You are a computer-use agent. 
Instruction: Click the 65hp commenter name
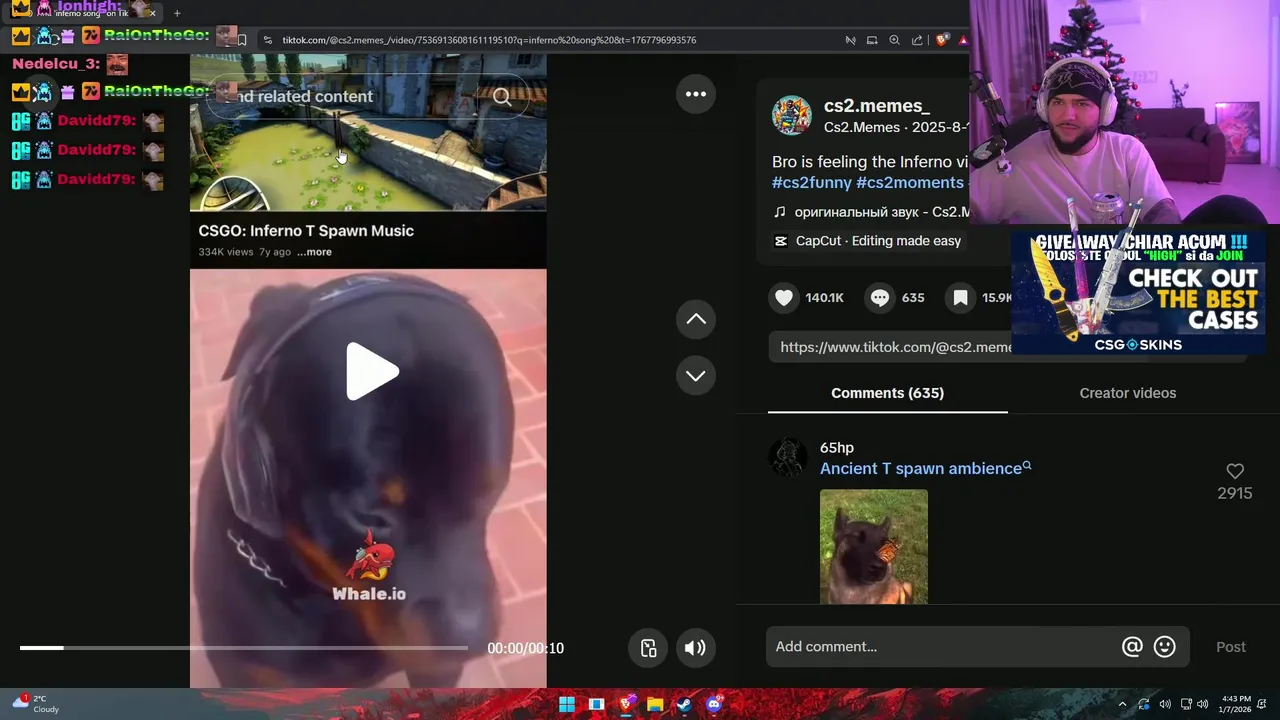pyautogui.click(x=837, y=447)
